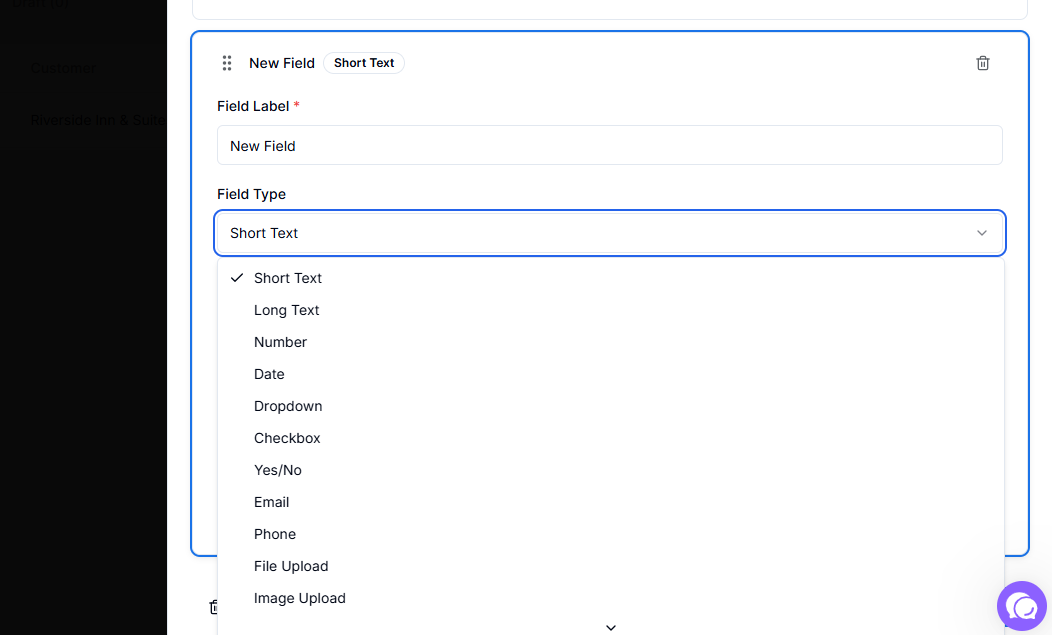Click the checkmark next to Short Text
The width and height of the screenshot is (1052, 635).
click(x=236, y=278)
